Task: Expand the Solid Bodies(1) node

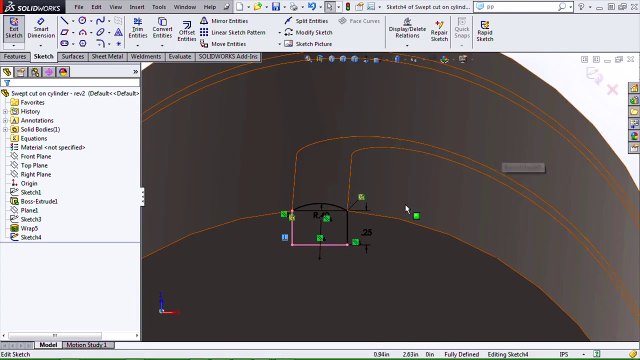Action: [5, 129]
